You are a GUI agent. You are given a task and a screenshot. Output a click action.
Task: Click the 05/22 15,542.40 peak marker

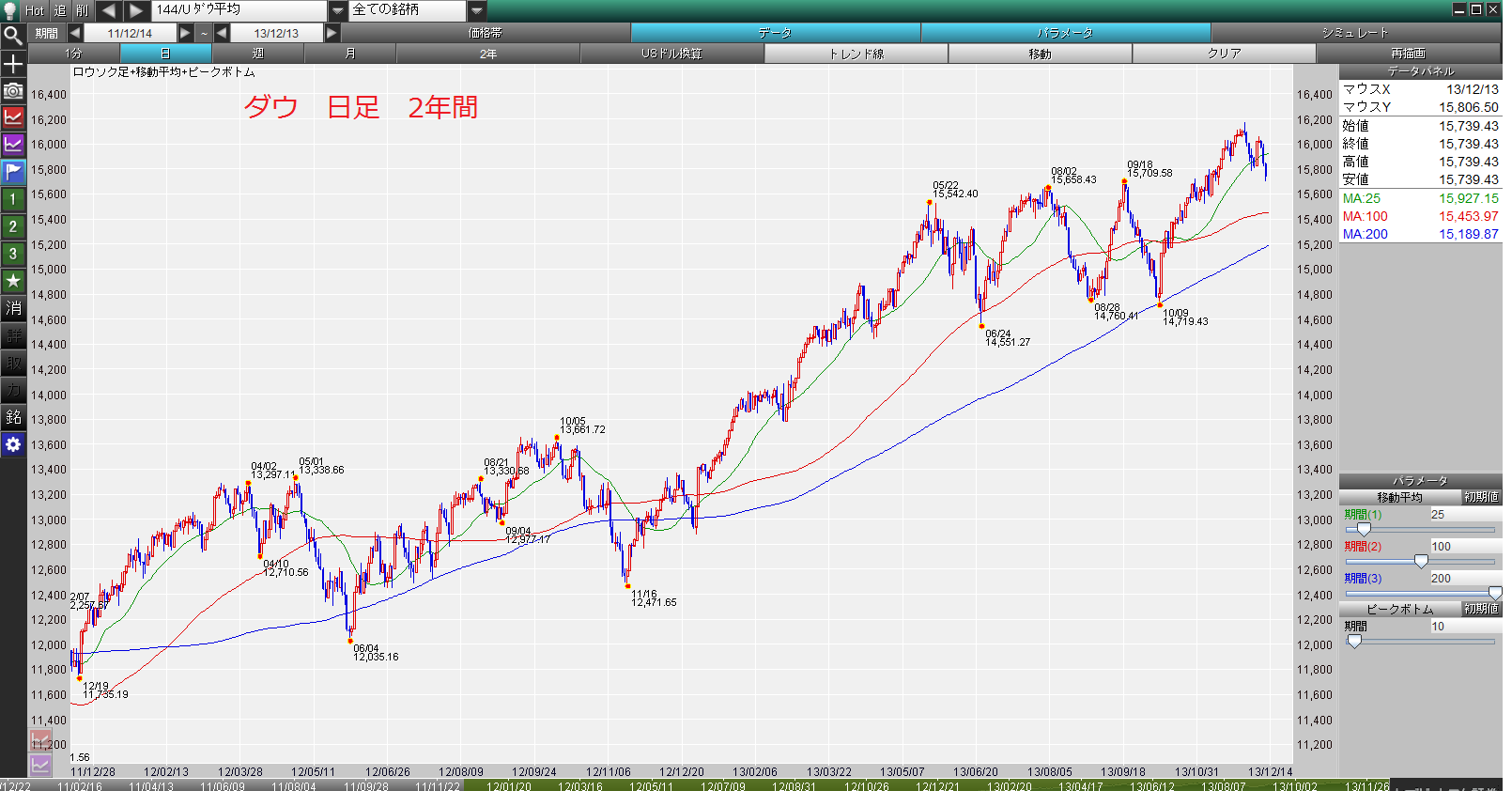(930, 202)
